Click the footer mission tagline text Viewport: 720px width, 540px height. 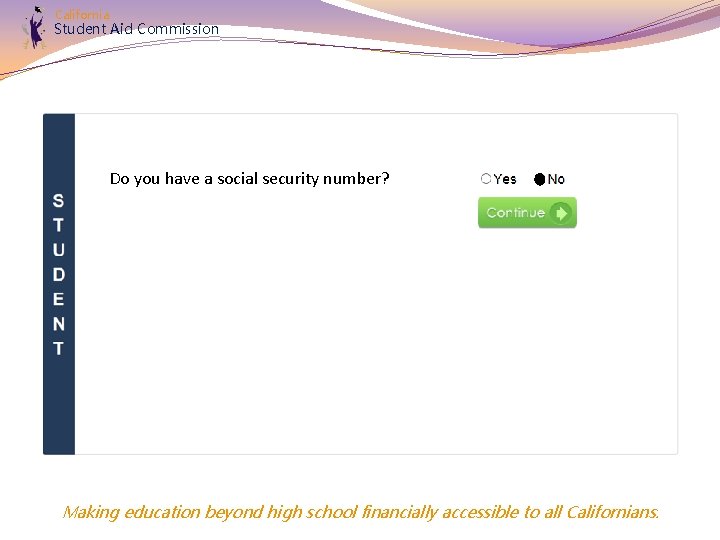click(x=360, y=512)
